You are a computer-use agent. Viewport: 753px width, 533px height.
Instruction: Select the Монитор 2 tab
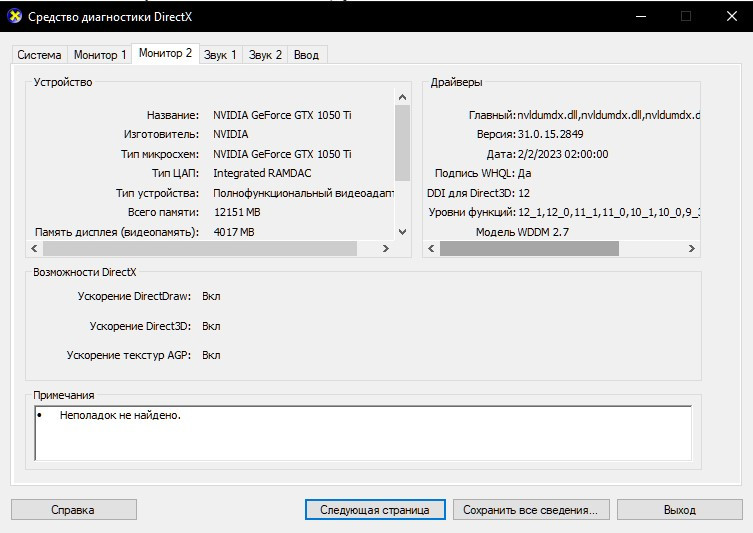click(x=165, y=53)
